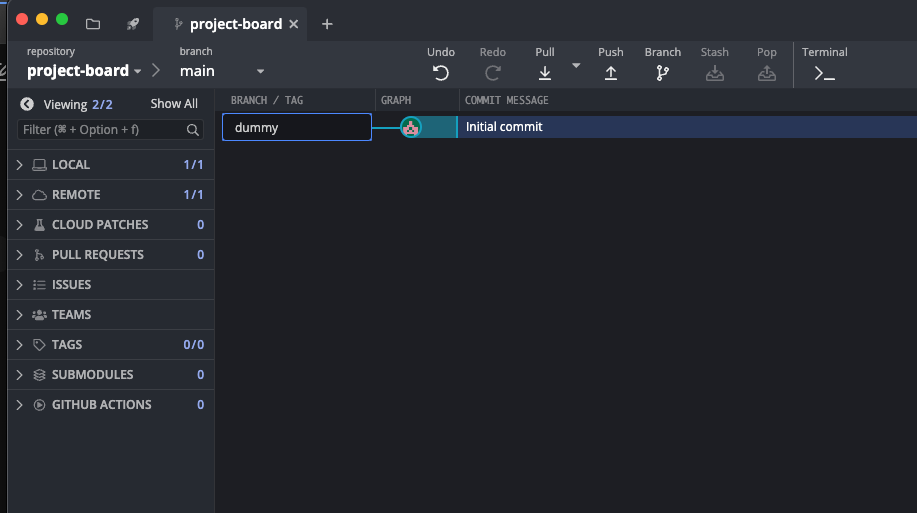The height and width of the screenshot is (513, 917).
Task: Click the search magnifier in the filter box
Action: 192,130
